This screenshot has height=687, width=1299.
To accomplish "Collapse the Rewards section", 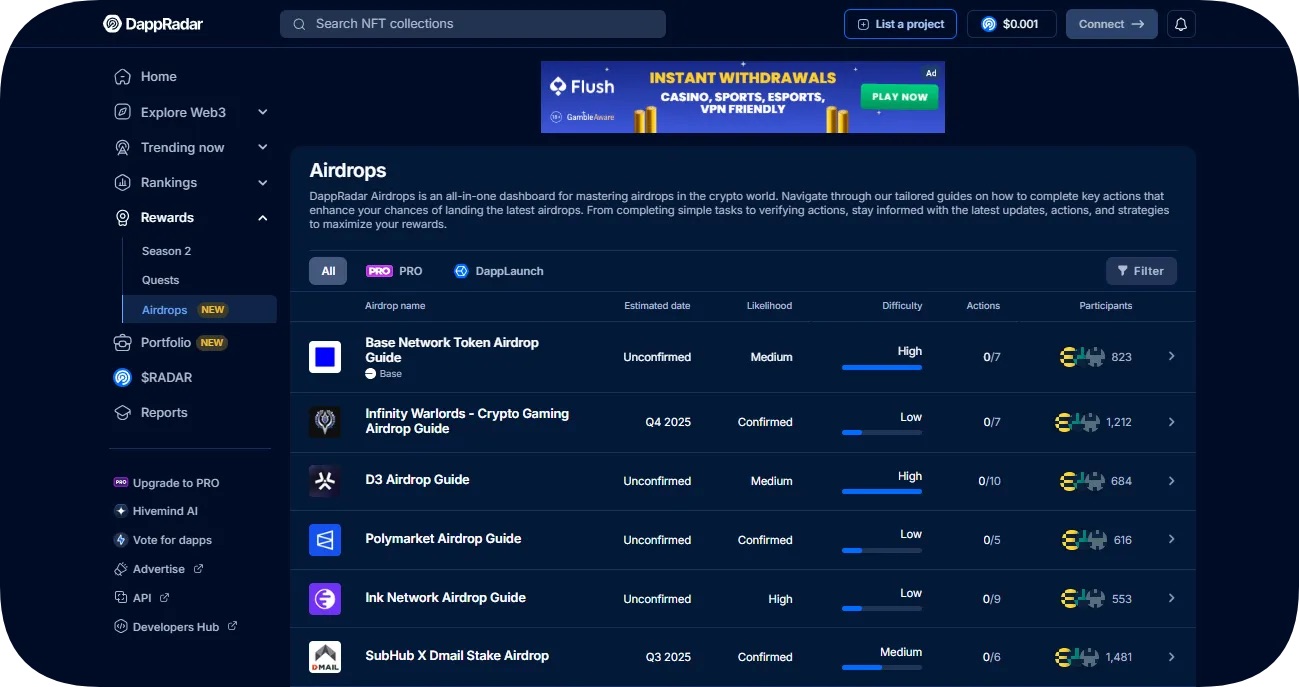I will (262, 217).
